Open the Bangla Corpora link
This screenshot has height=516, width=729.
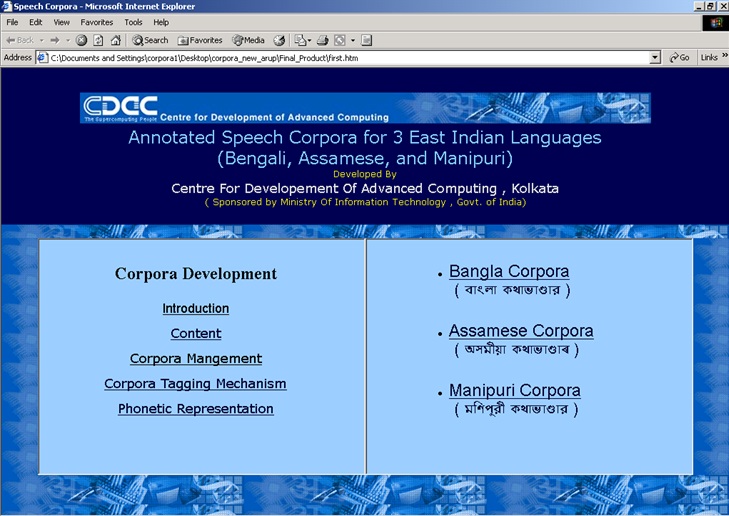509,271
